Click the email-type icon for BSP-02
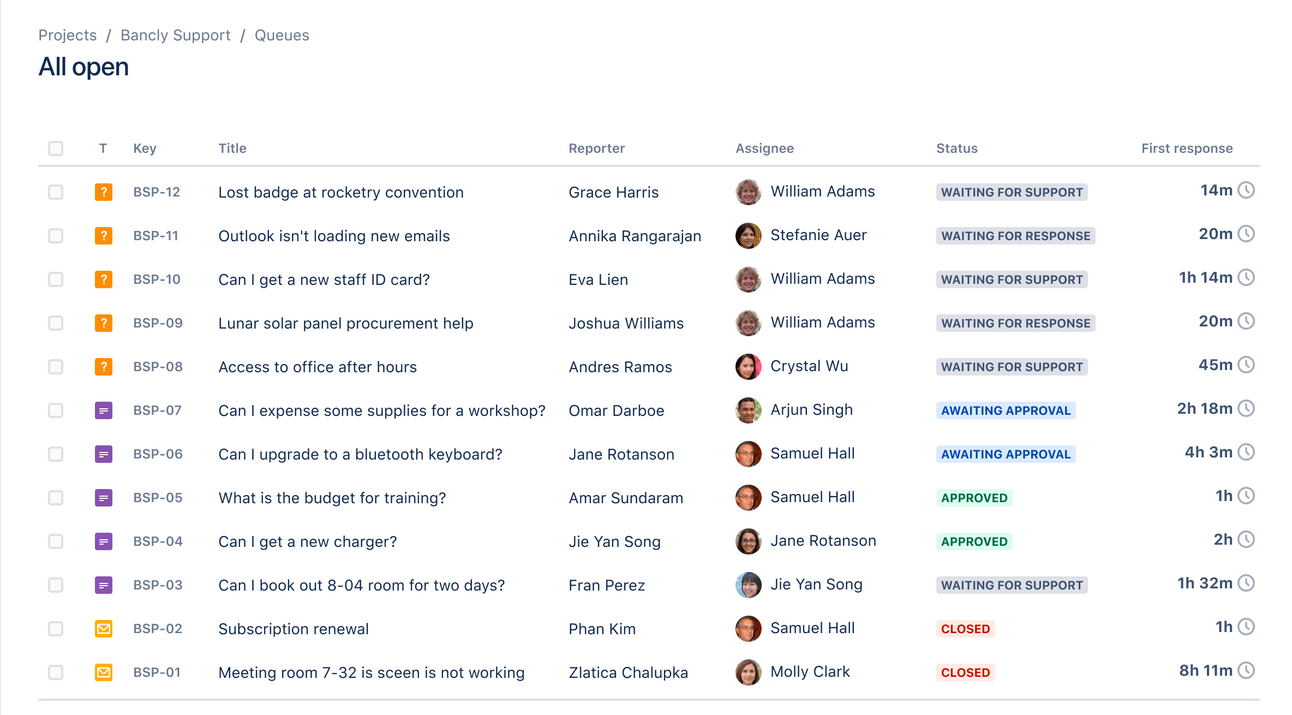Image resolution: width=1292 pixels, height=715 pixels. (103, 629)
